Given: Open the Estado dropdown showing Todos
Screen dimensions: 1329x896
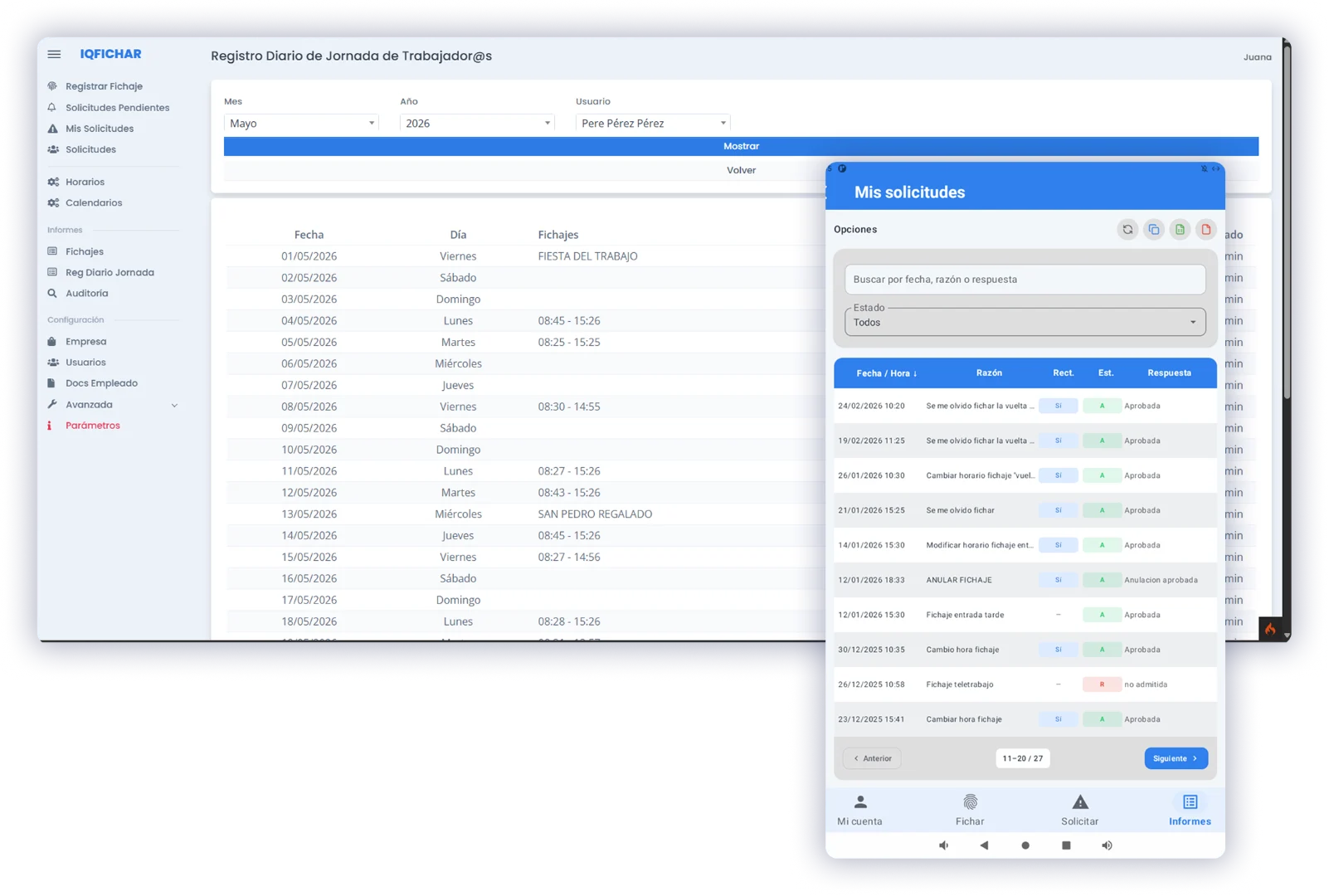Looking at the screenshot, I should [x=1025, y=322].
